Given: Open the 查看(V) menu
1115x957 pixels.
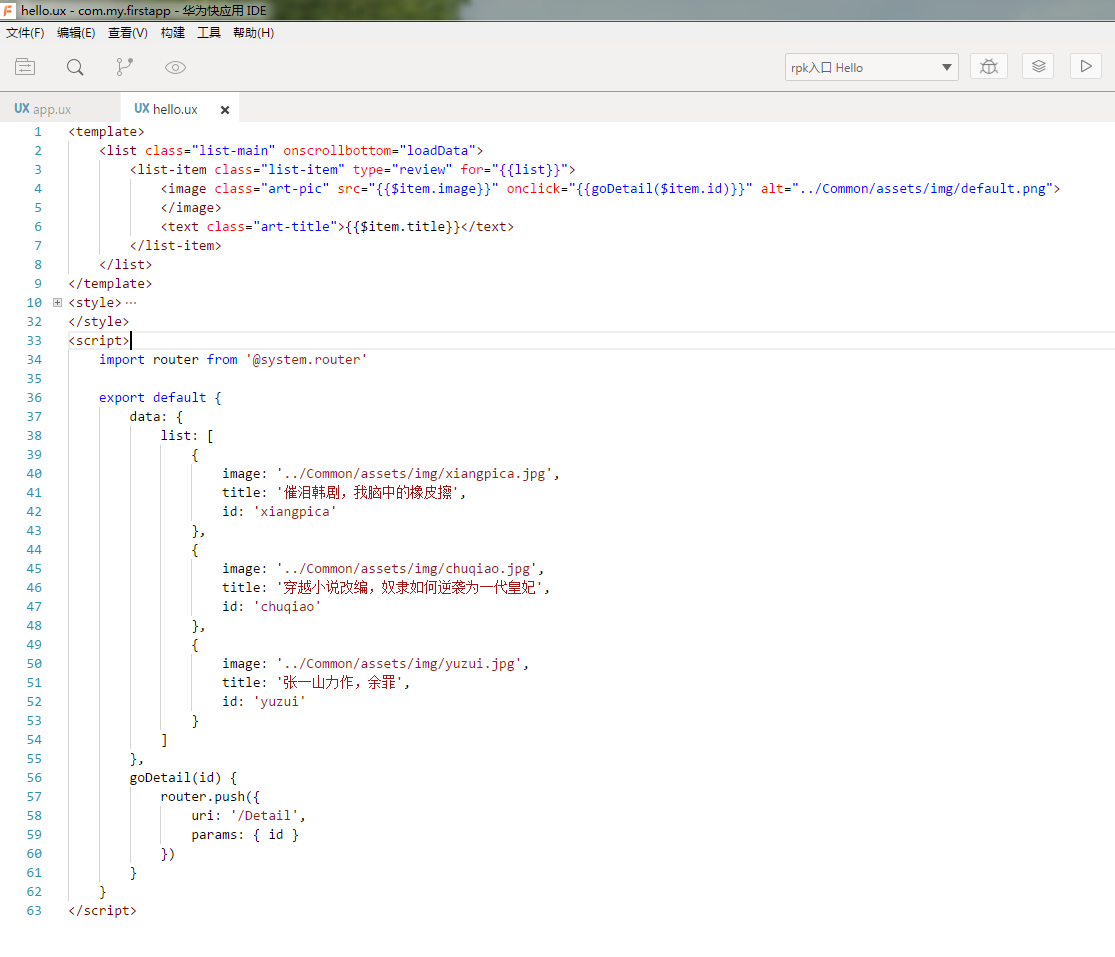Looking at the screenshot, I should pos(128,33).
